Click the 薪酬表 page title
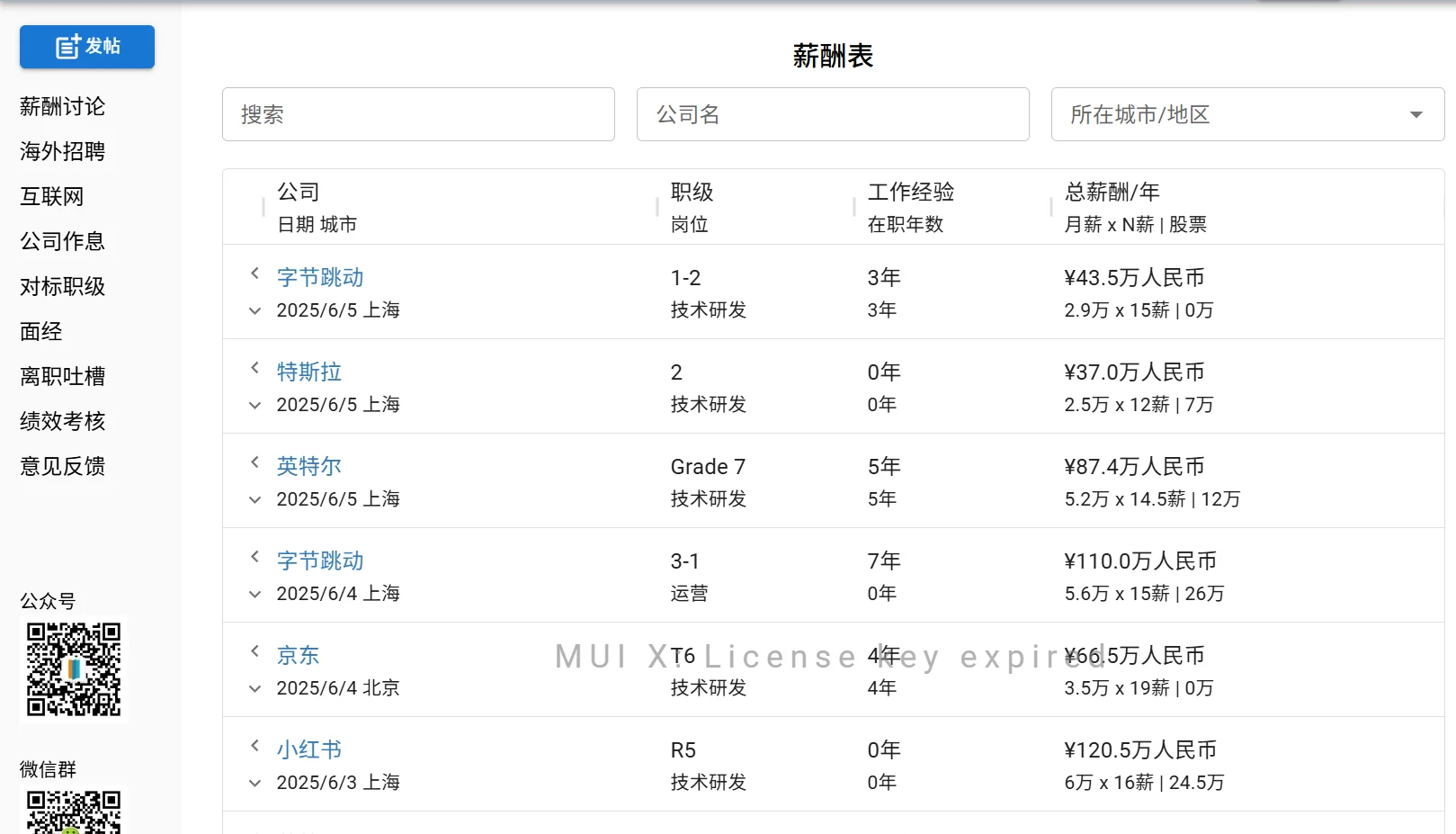The height and width of the screenshot is (834, 1456). [x=833, y=56]
